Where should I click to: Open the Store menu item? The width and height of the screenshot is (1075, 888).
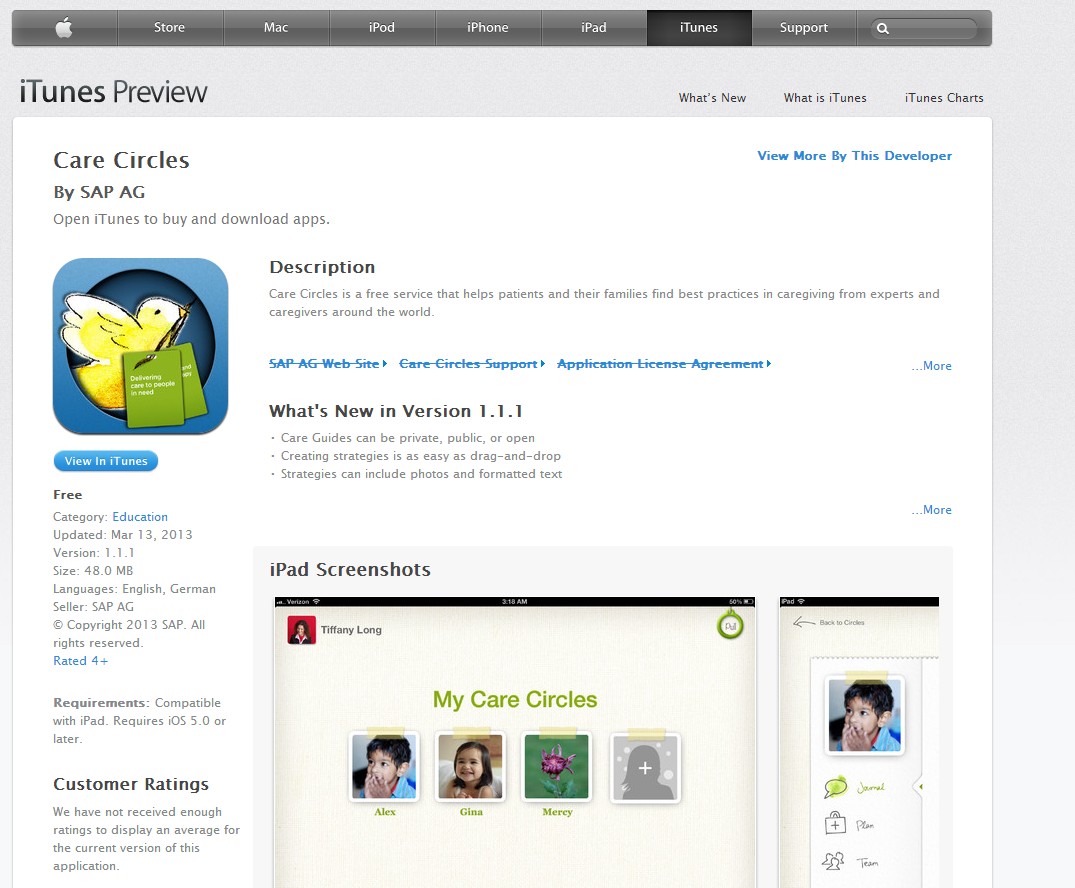169,27
